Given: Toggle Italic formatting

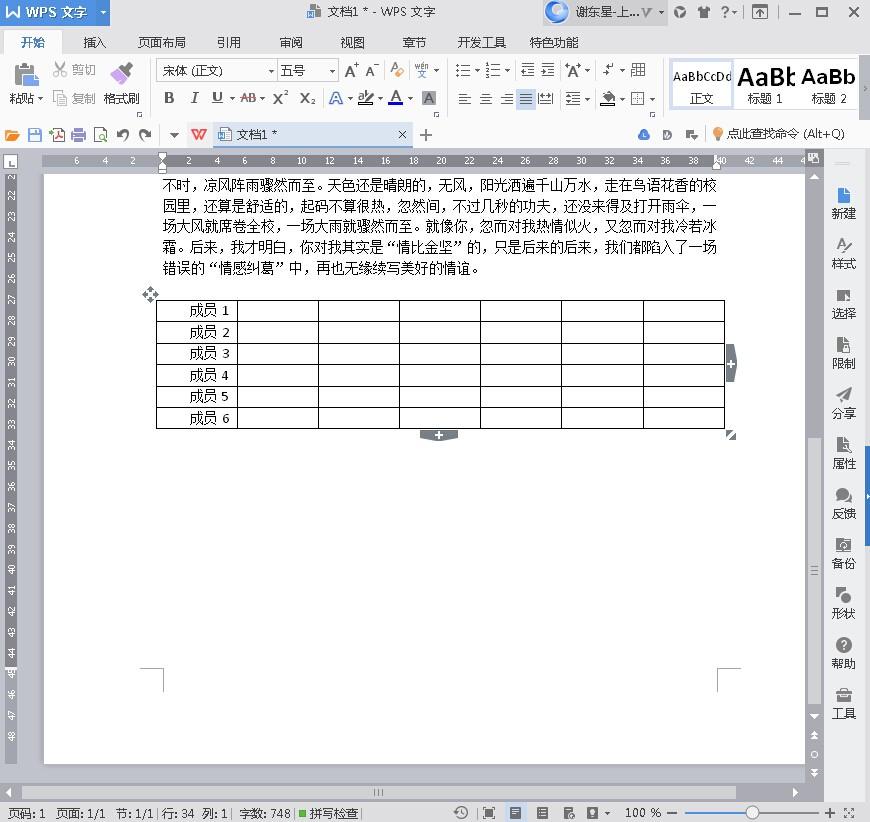Looking at the screenshot, I should (x=194, y=98).
